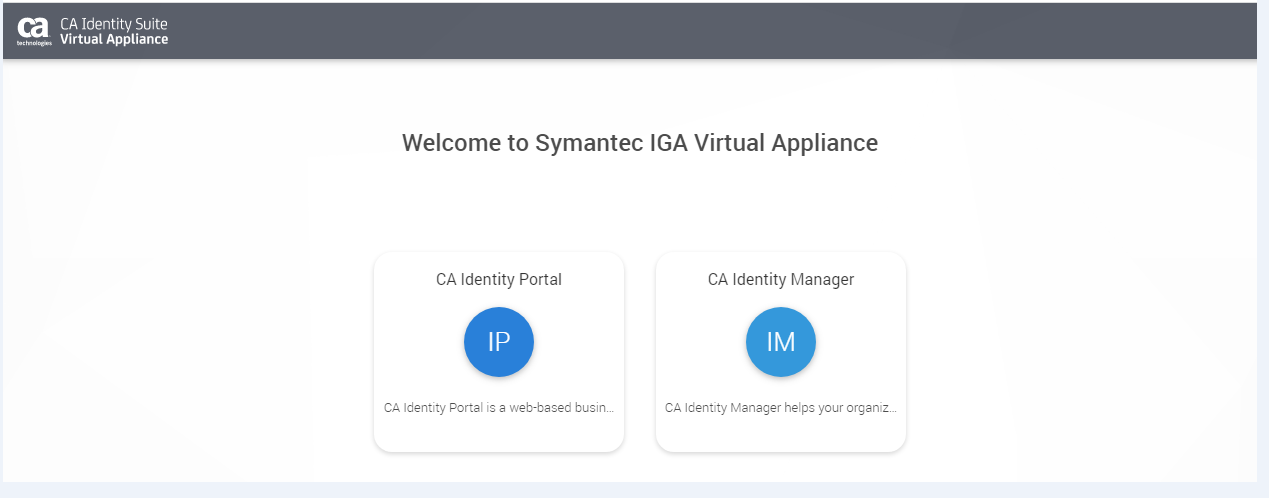Viewport: 1269px width, 498px height.
Task: Open the blue IM circle icon
Action: point(781,342)
